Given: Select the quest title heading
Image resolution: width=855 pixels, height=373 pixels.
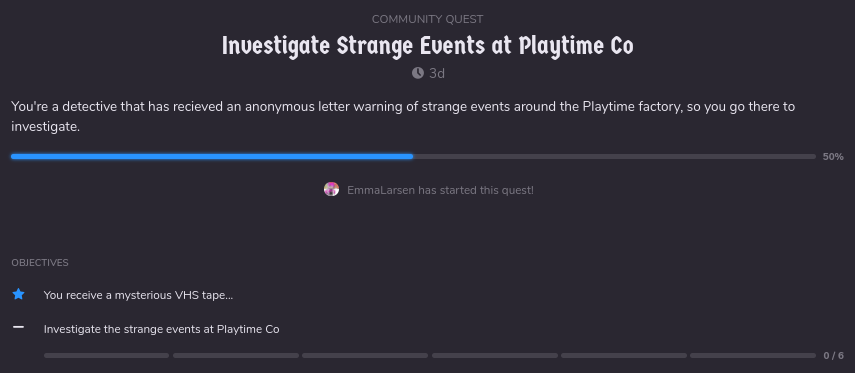Looking at the screenshot, I should [428, 46].
